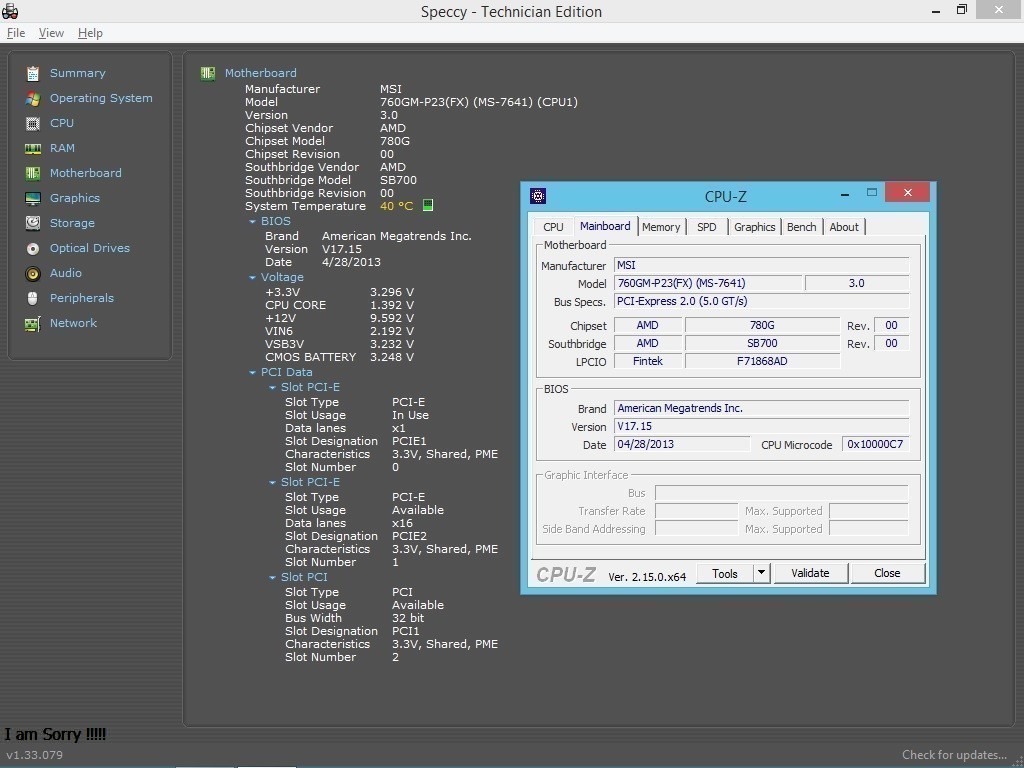Click the Tools button in CPU-Z
1024x768 pixels.
click(x=724, y=573)
